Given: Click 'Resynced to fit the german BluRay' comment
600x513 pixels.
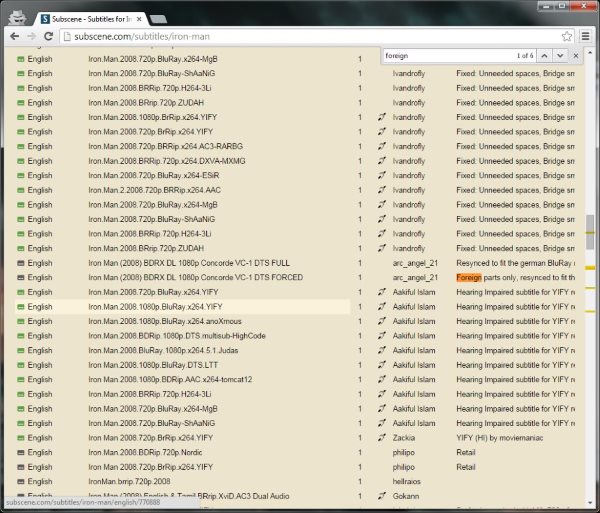Looking at the screenshot, I should (515, 263).
